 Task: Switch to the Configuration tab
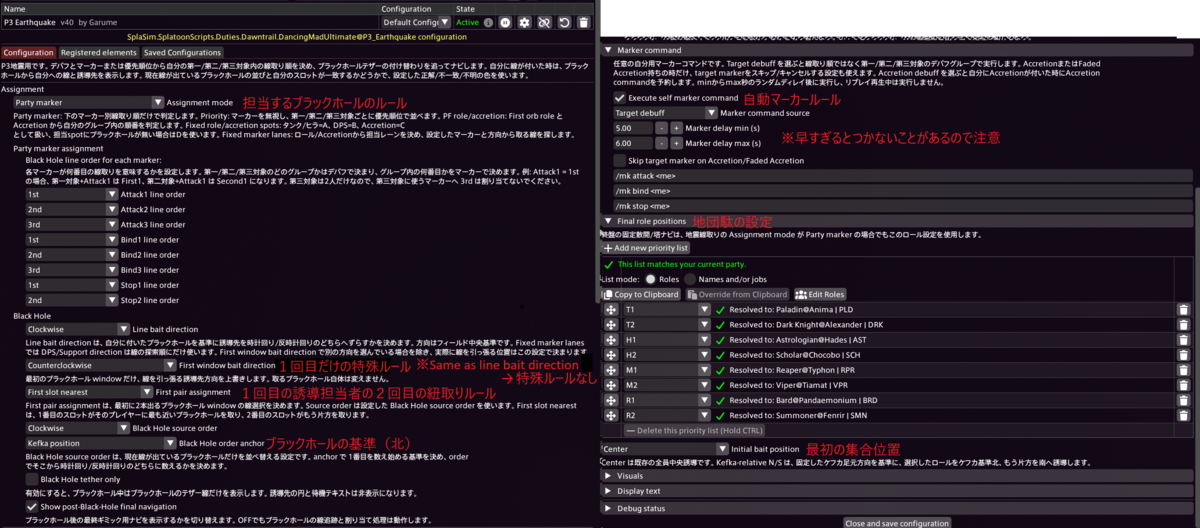click(x=28, y=52)
